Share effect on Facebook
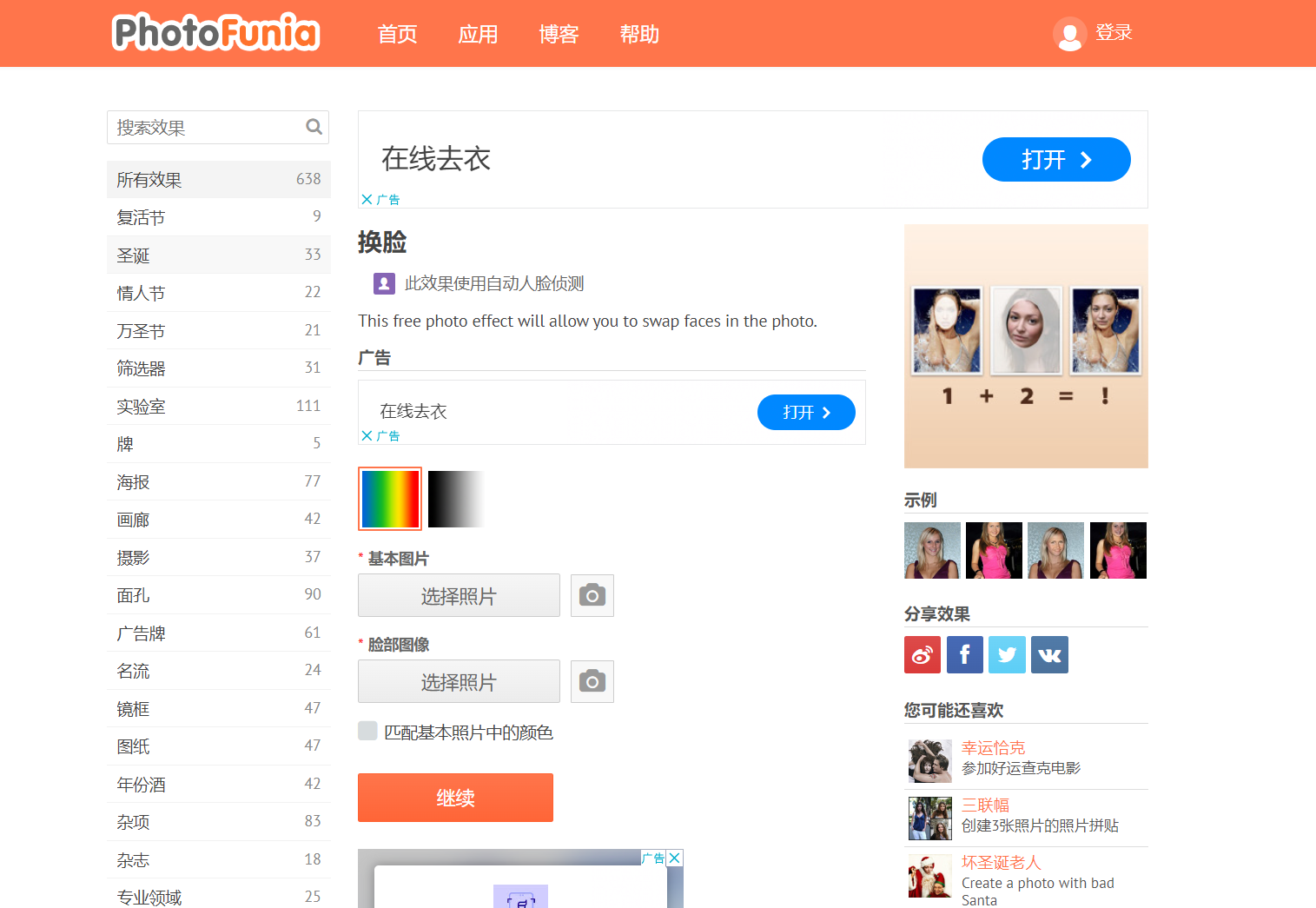This screenshot has height=908, width=1316. coord(964,655)
